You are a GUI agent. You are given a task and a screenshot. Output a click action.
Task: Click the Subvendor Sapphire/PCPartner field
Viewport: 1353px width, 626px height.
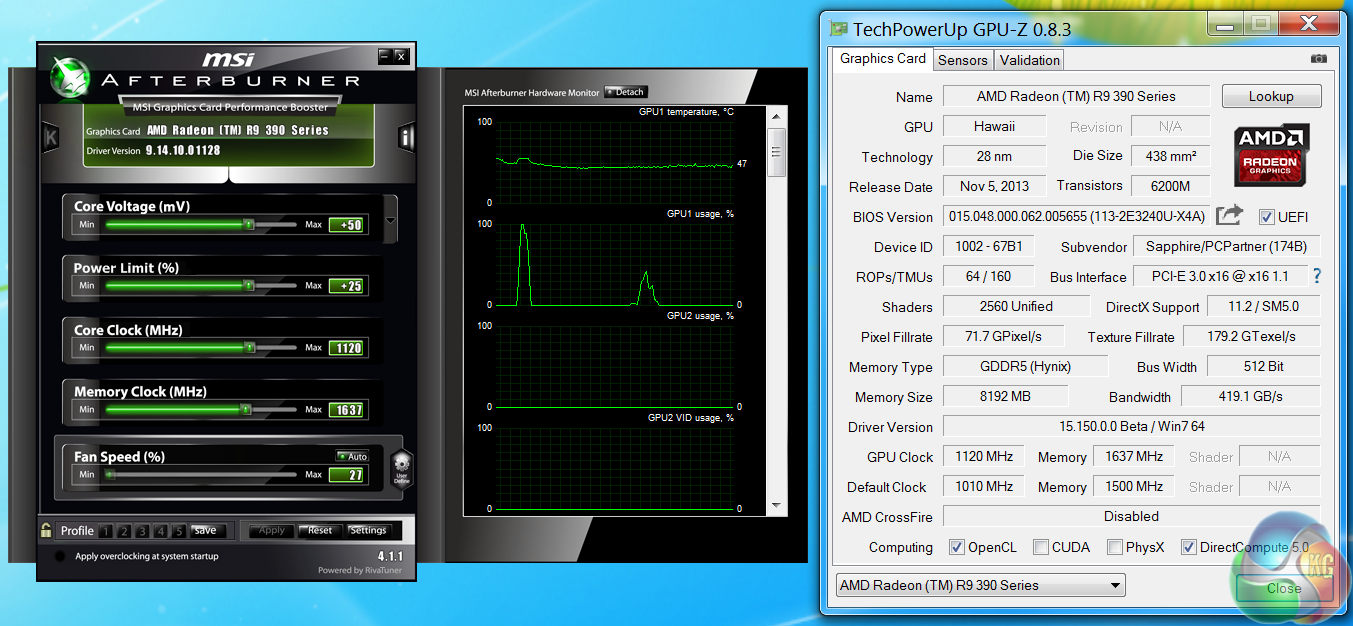coord(1226,247)
